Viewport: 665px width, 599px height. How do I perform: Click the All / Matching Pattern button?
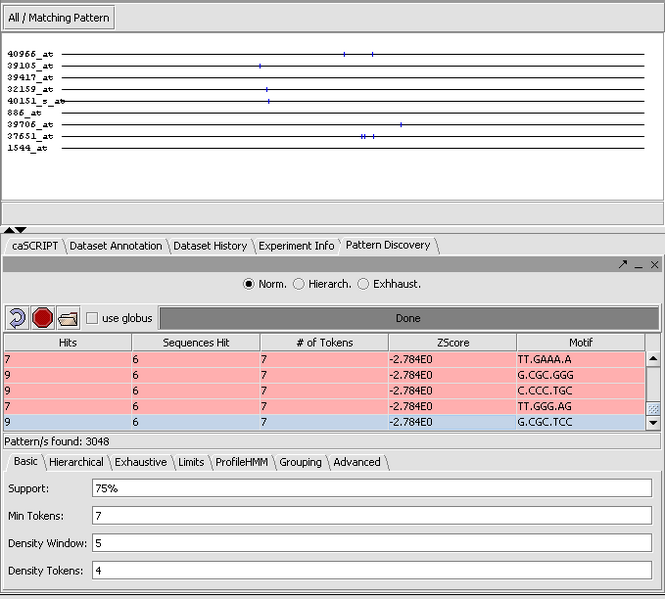(59, 18)
